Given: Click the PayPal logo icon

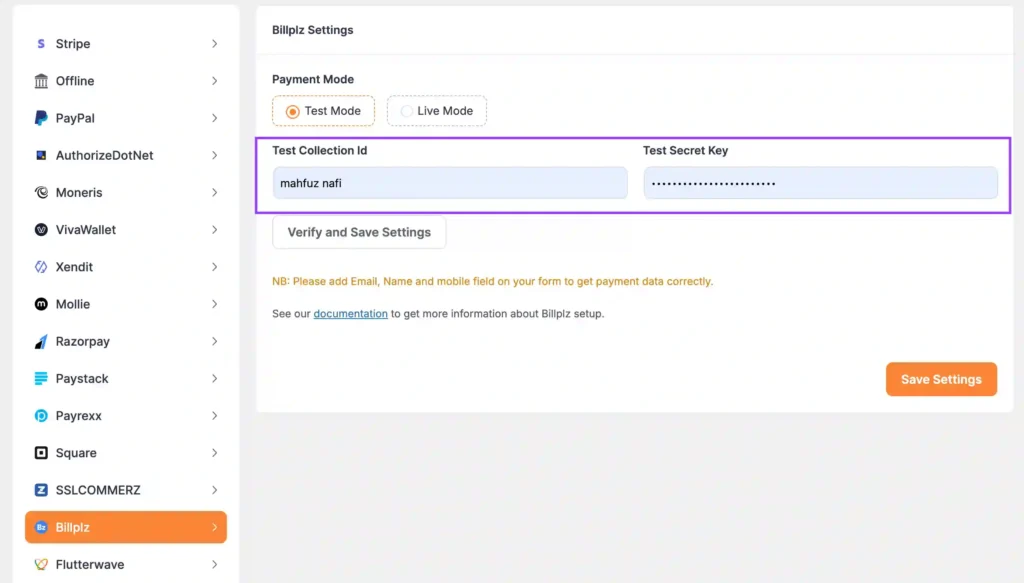Looking at the screenshot, I should coord(41,118).
